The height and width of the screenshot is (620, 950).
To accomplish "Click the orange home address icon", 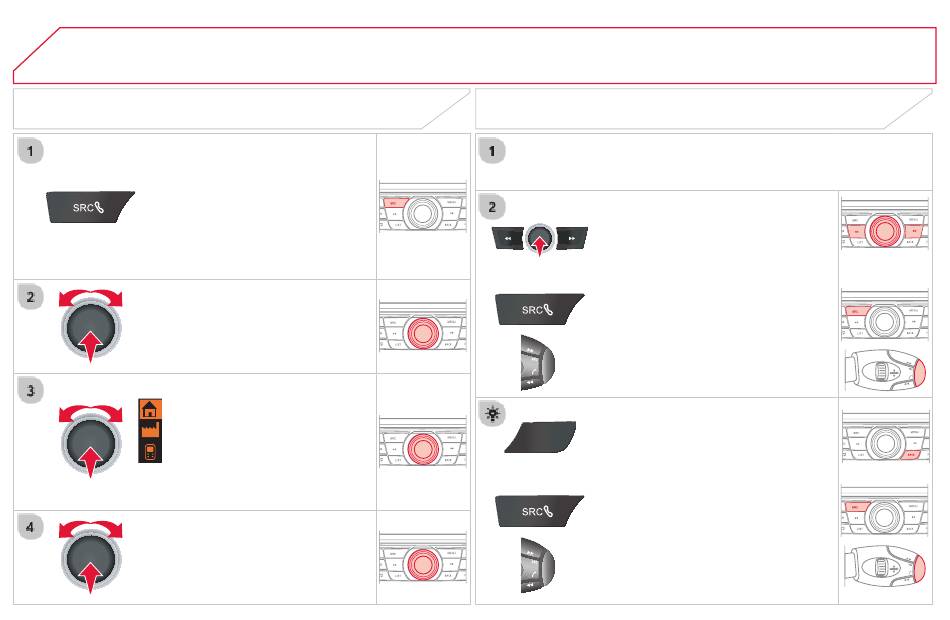I will tap(150, 409).
